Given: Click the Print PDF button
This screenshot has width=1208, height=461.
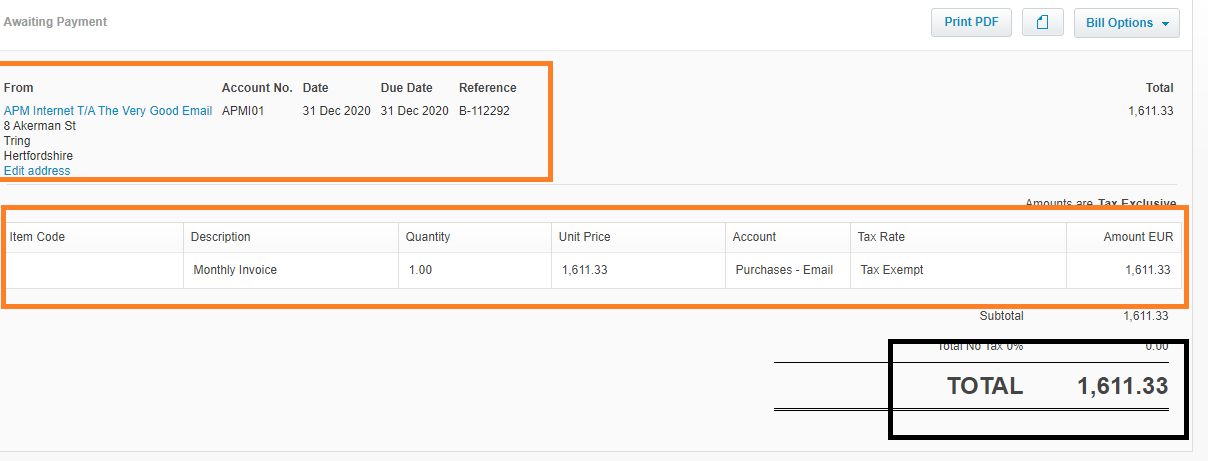Looking at the screenshot, I should [971, 23].
